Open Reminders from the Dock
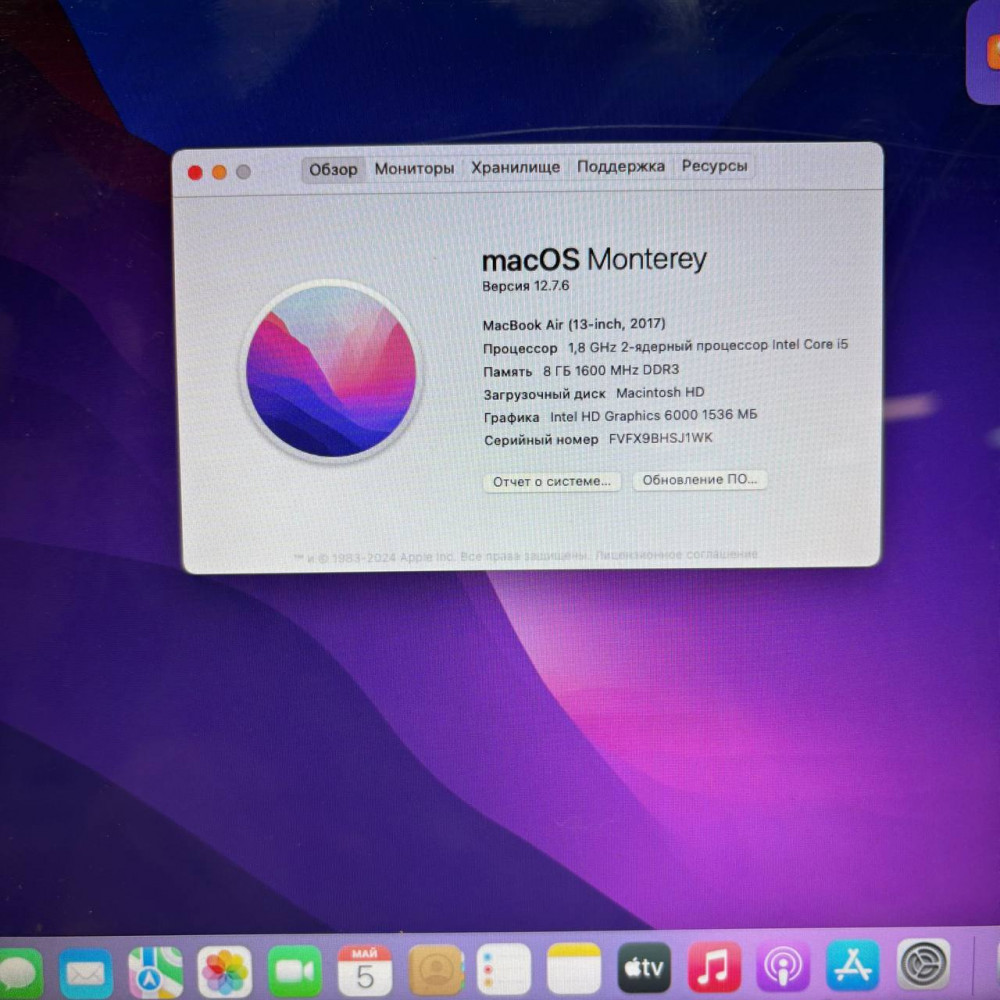The height and width of the screenshot is (1000, 1000). pyautogui.click(x=504, y=969)
